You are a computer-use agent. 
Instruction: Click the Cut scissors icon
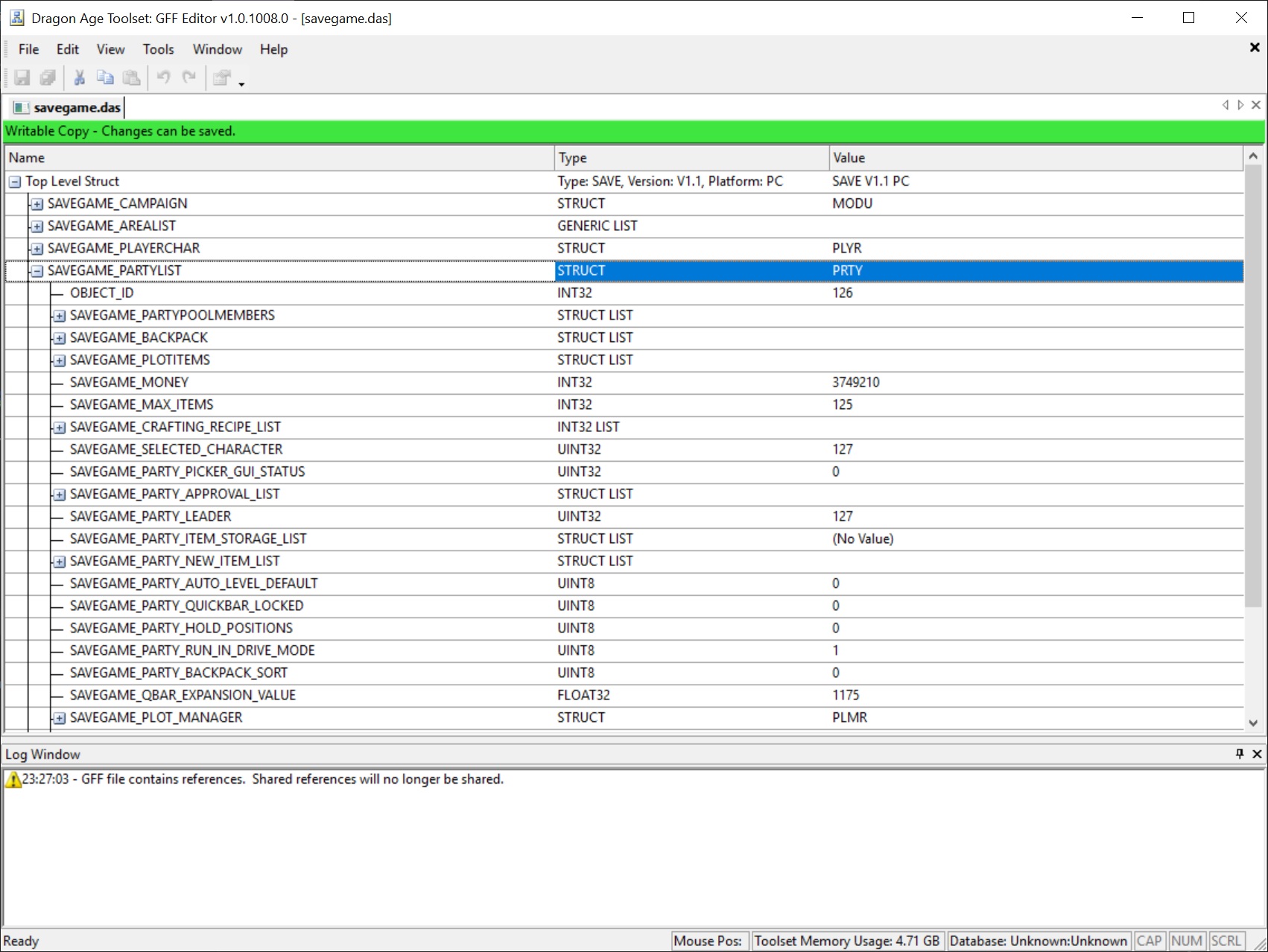(x=79, y=77)
